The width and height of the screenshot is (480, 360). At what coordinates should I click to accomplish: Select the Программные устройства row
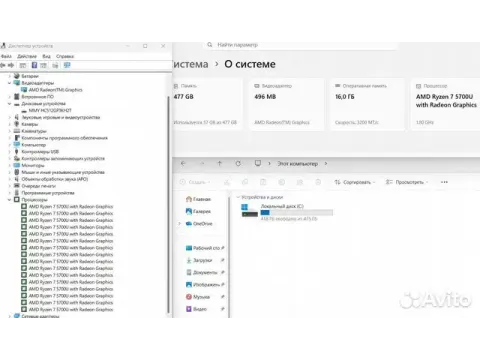click(x=44, y=193)
